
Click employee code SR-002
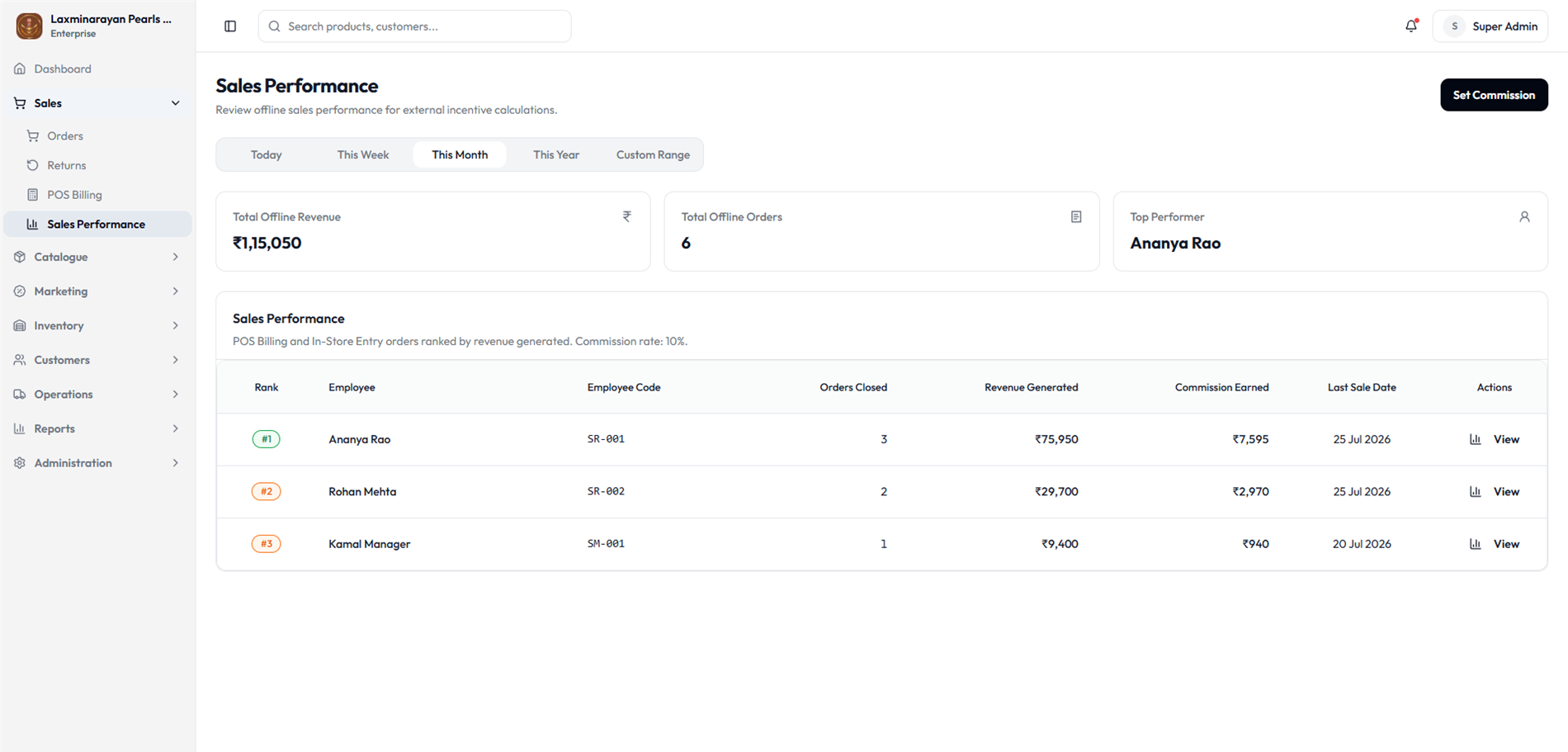coord(606,491)
